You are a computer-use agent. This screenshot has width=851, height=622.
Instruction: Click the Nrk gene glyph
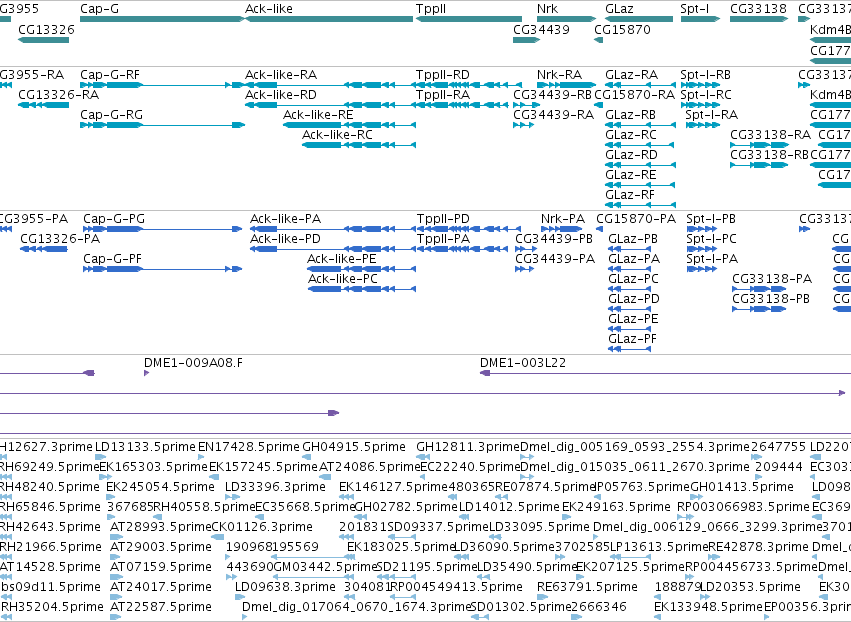click(x=567, y=19)
